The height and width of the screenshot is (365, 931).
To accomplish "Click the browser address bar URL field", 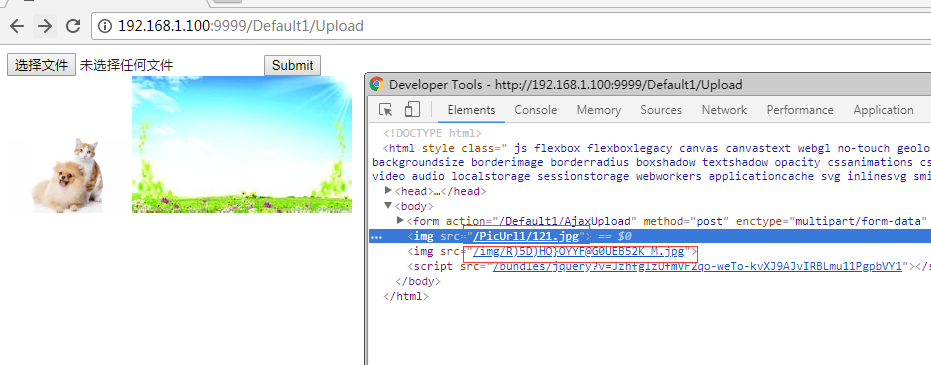I will tap(511, 26).
